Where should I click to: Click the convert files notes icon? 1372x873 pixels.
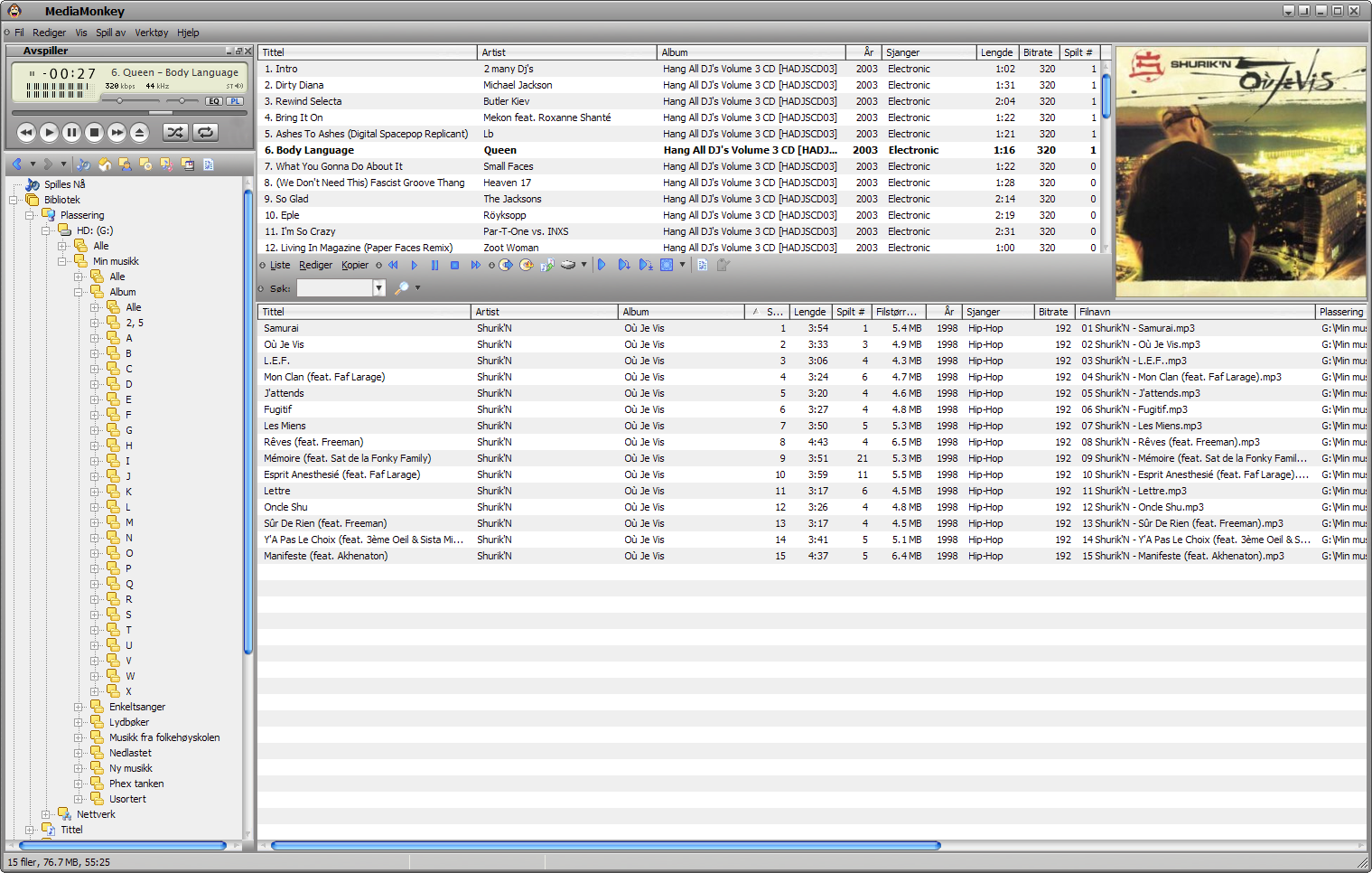[x=547, y=265]
